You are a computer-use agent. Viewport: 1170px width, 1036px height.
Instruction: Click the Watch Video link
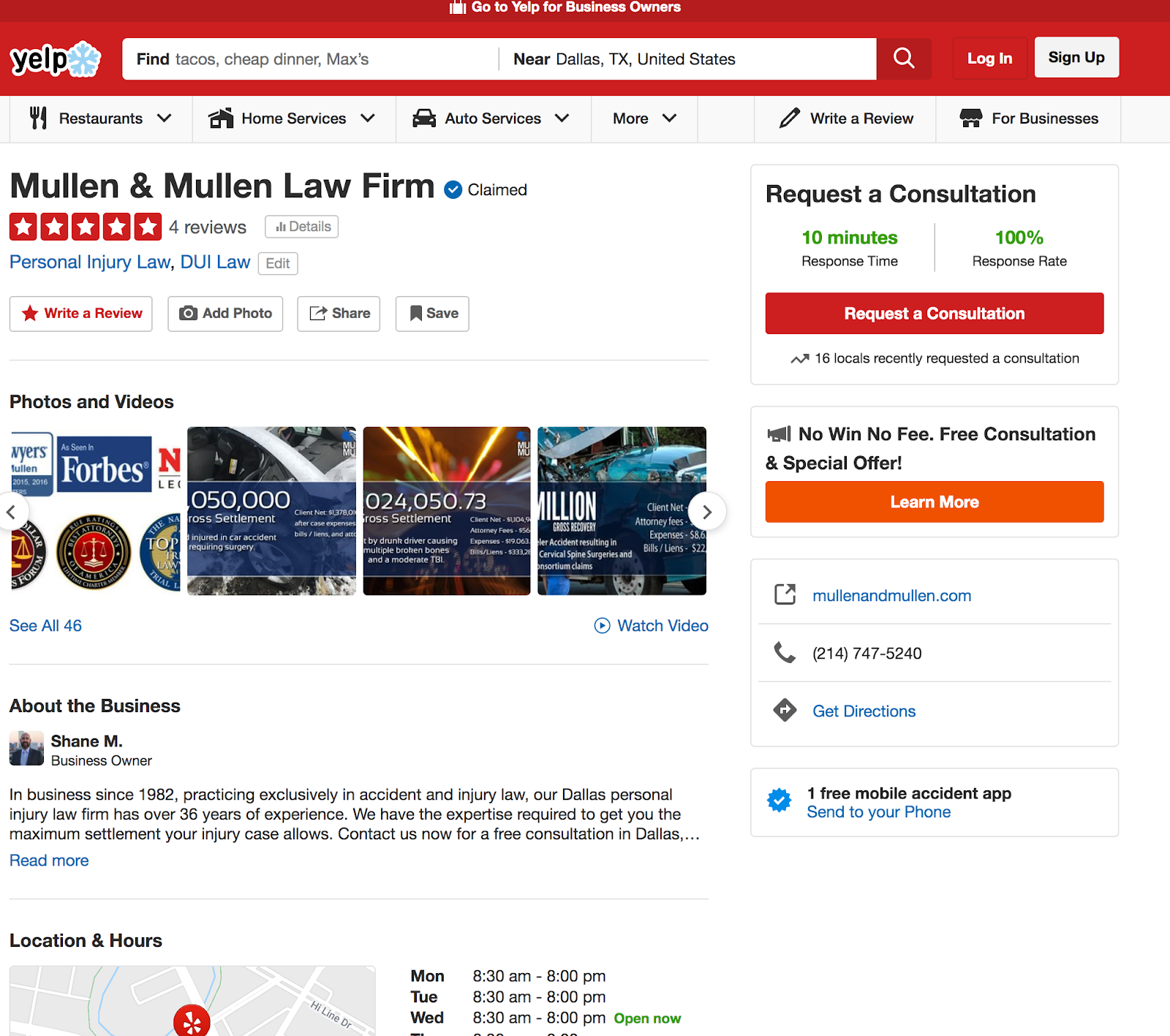pos(663,626)
